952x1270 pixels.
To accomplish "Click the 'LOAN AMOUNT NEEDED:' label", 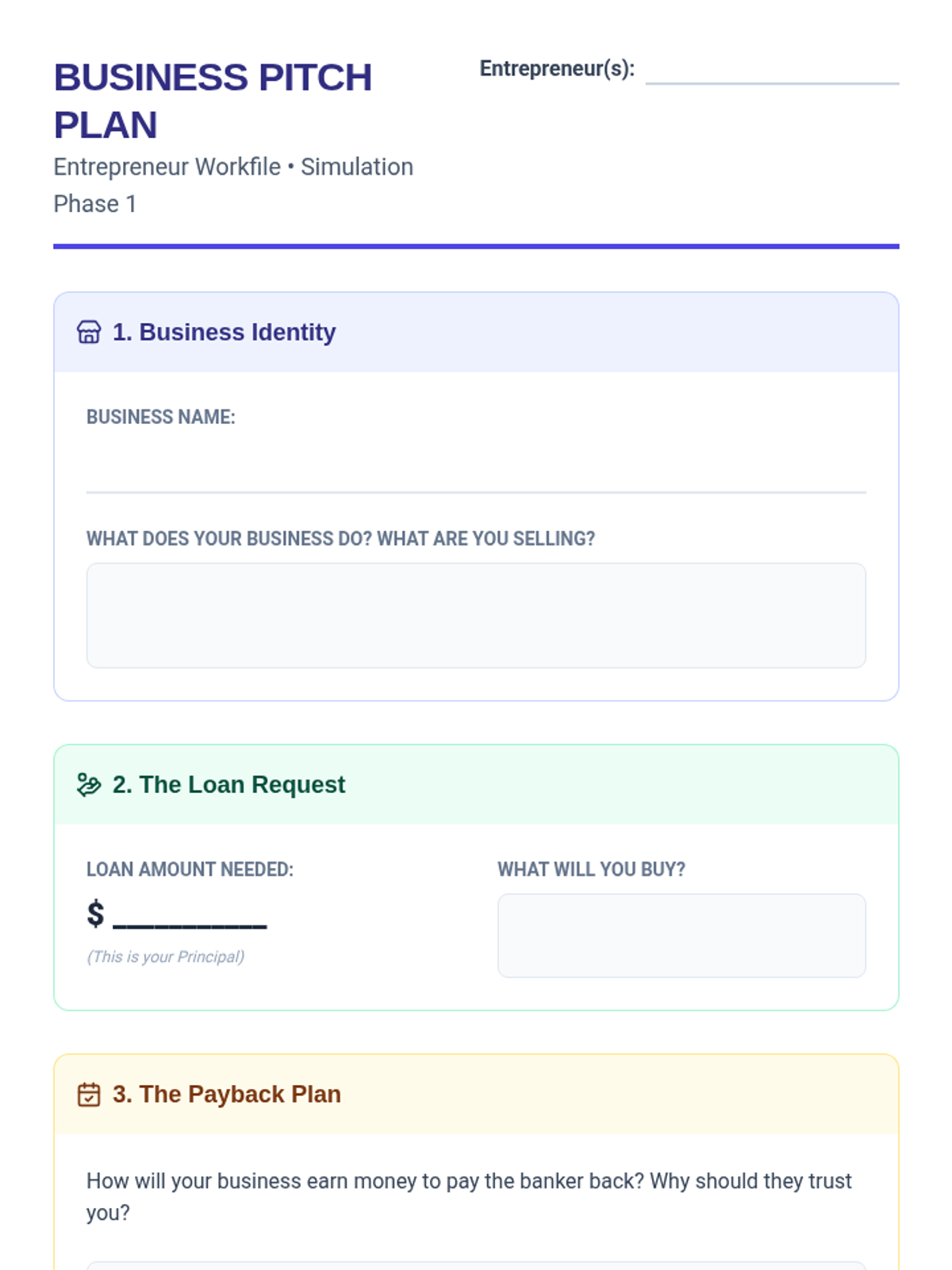I will point(190,870).
